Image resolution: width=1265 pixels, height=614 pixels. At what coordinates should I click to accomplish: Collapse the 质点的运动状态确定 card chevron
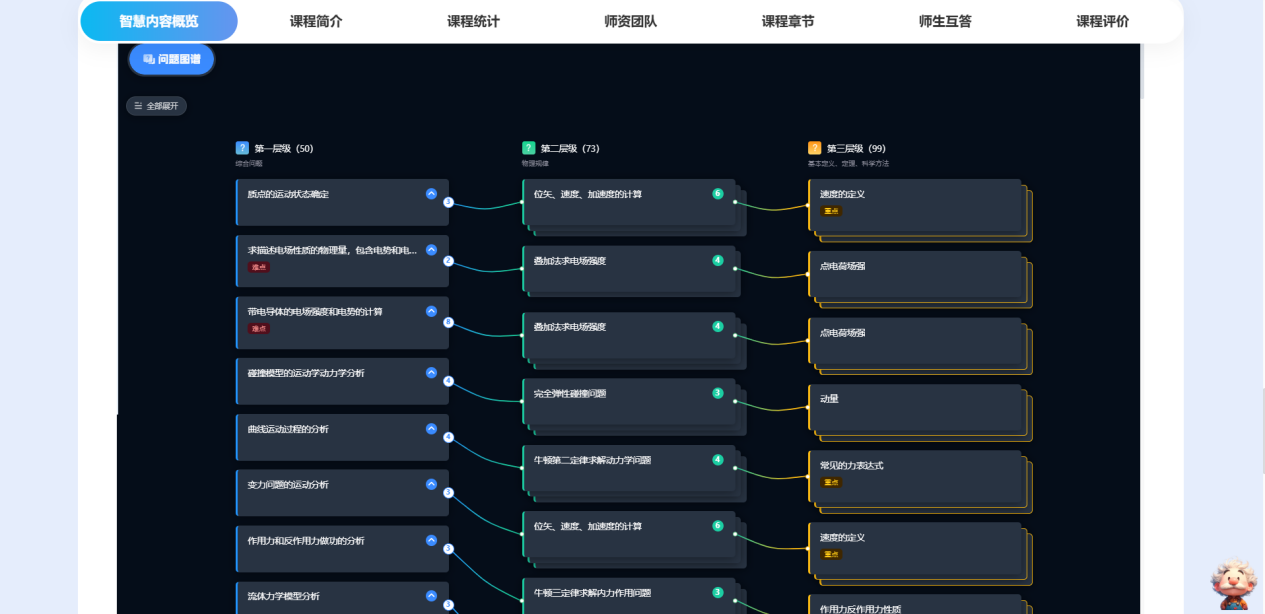pyautogui.click(x=431, y=194)
